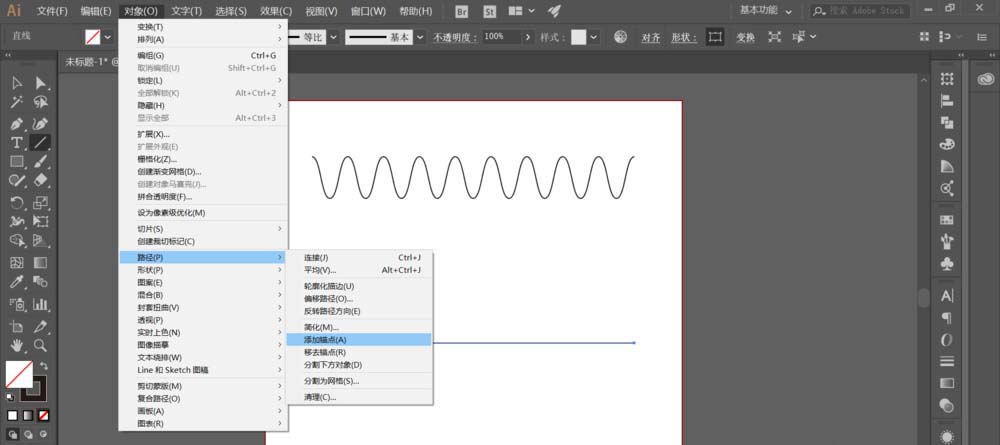Select the Eraser tool
The height and width of the screenshot is (445, 1000).
pos(41,181)
